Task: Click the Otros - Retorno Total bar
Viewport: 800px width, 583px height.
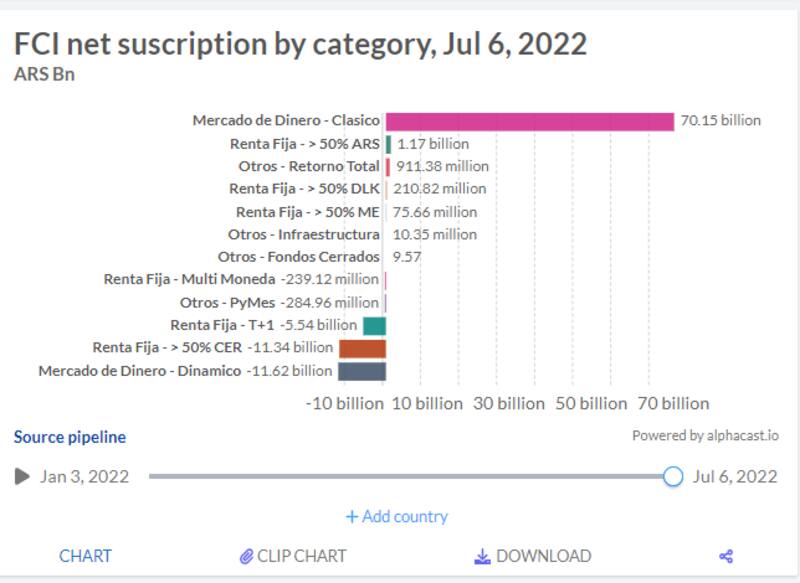Action: pyautogui.click(x=388, y=166)
